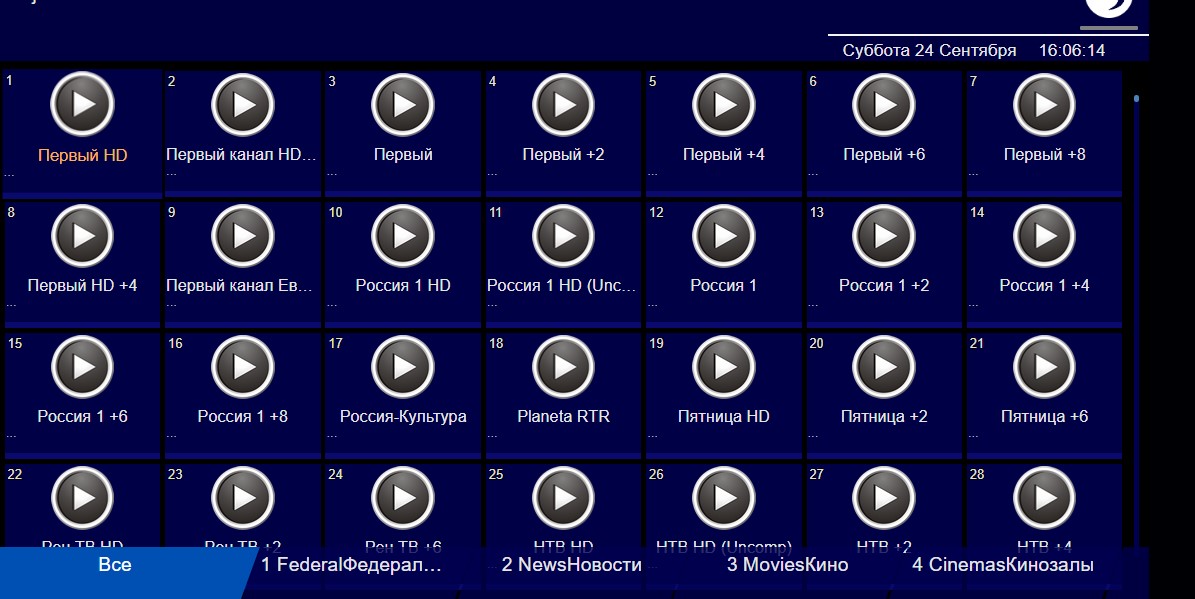Play the Россия 1 +8 channel
This screenshot has height=599, width=1195.
(x=243, y=367)
